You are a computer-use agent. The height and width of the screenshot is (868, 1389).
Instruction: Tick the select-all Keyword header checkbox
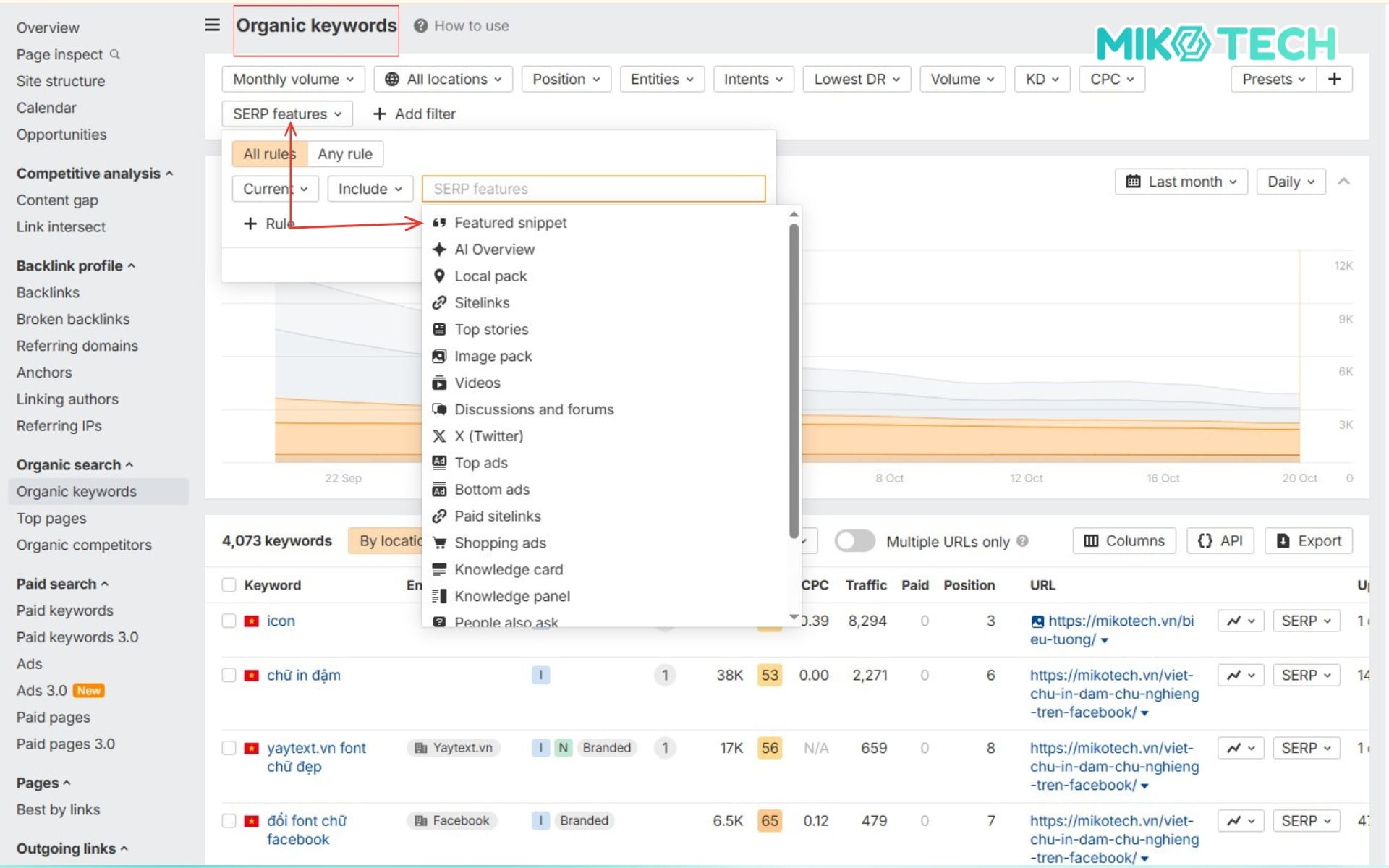(229, 585)
